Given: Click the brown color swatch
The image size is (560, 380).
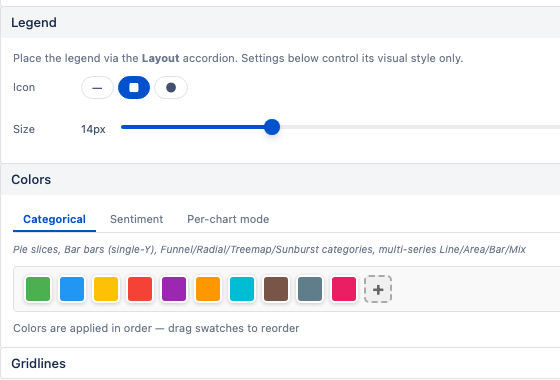Looking at the screenshot, I should [x=276, y=289].
